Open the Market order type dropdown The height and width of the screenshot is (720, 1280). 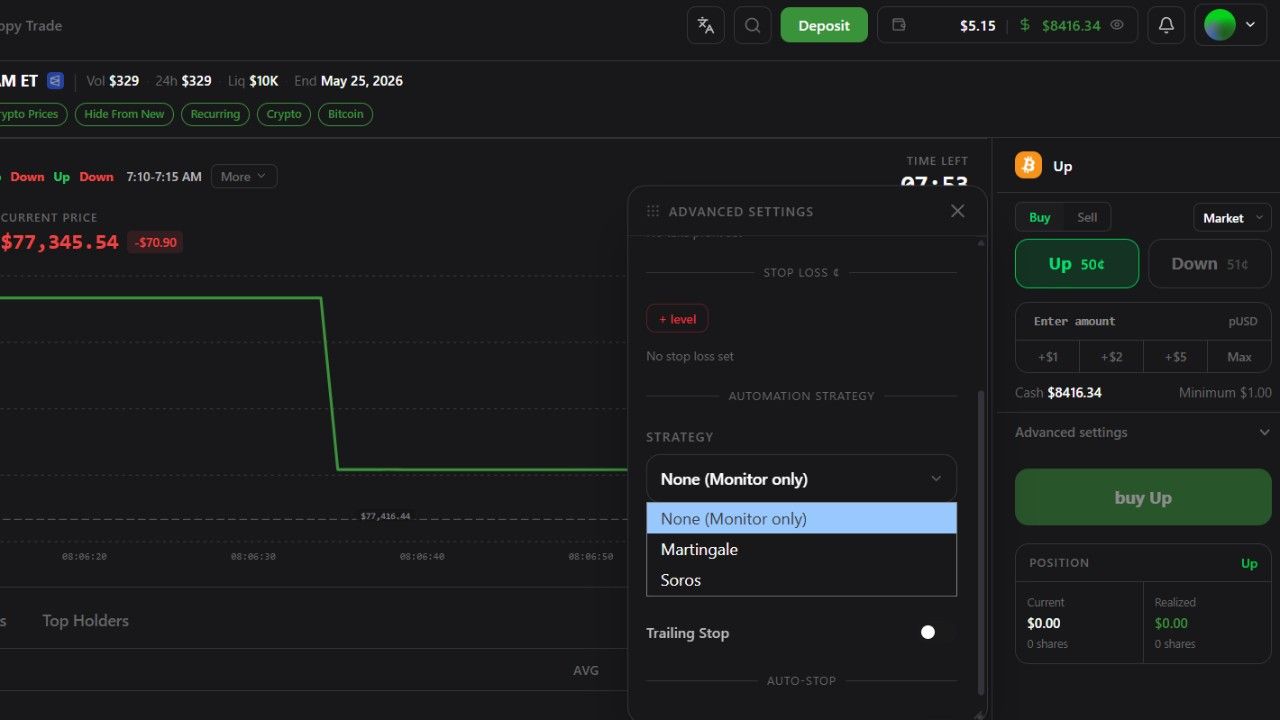point(1232,217)
